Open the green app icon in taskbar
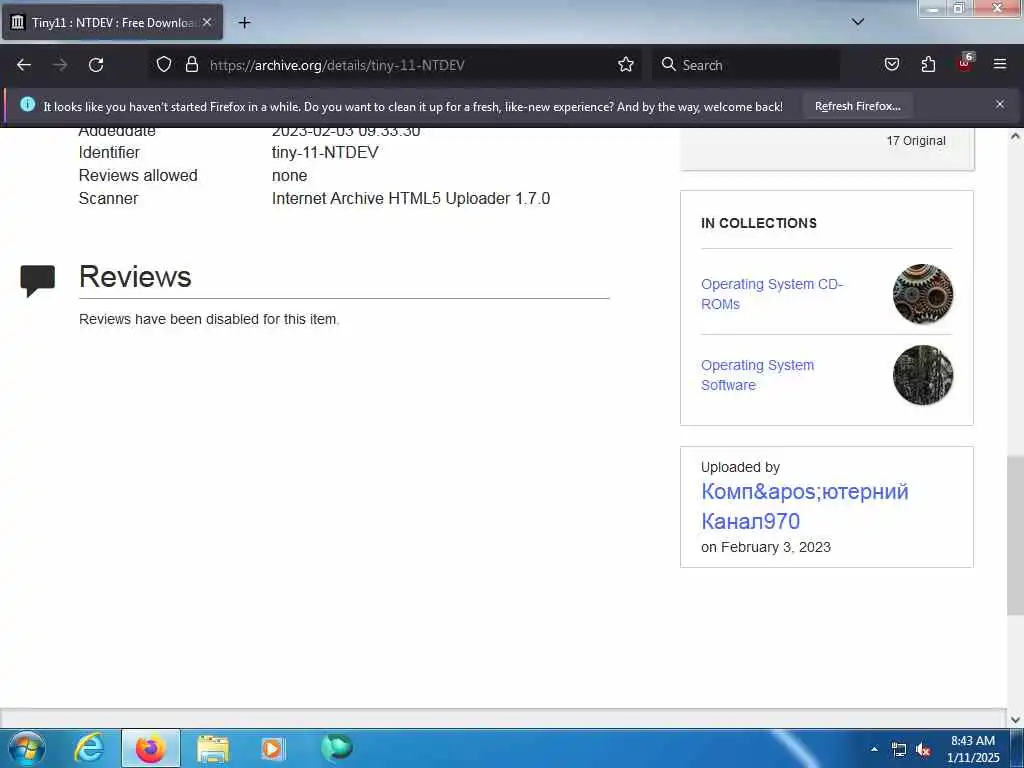 coord(336,748)
